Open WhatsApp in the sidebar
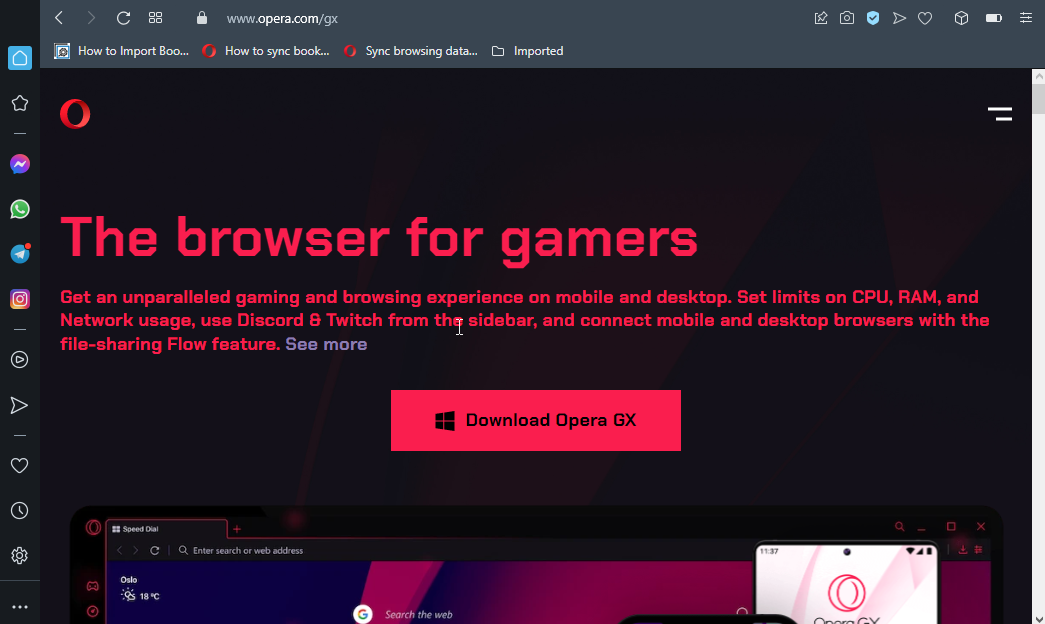 click(19, 209)
